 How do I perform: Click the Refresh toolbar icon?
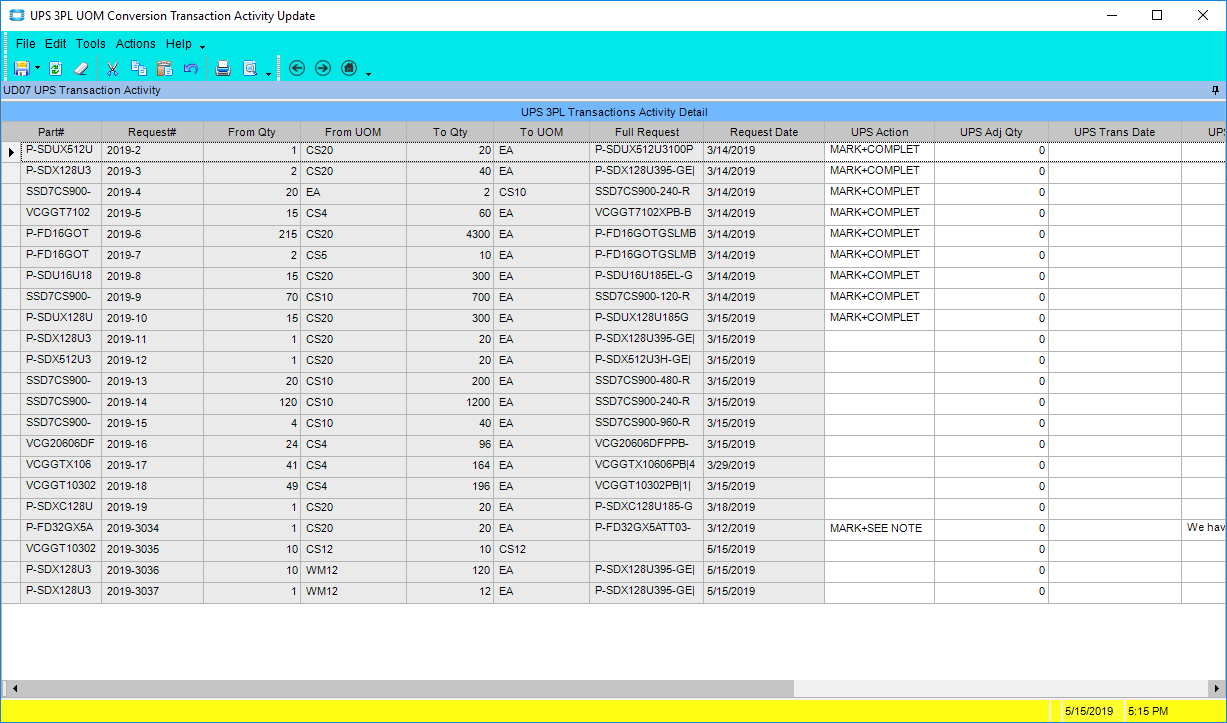coord(55,68)
